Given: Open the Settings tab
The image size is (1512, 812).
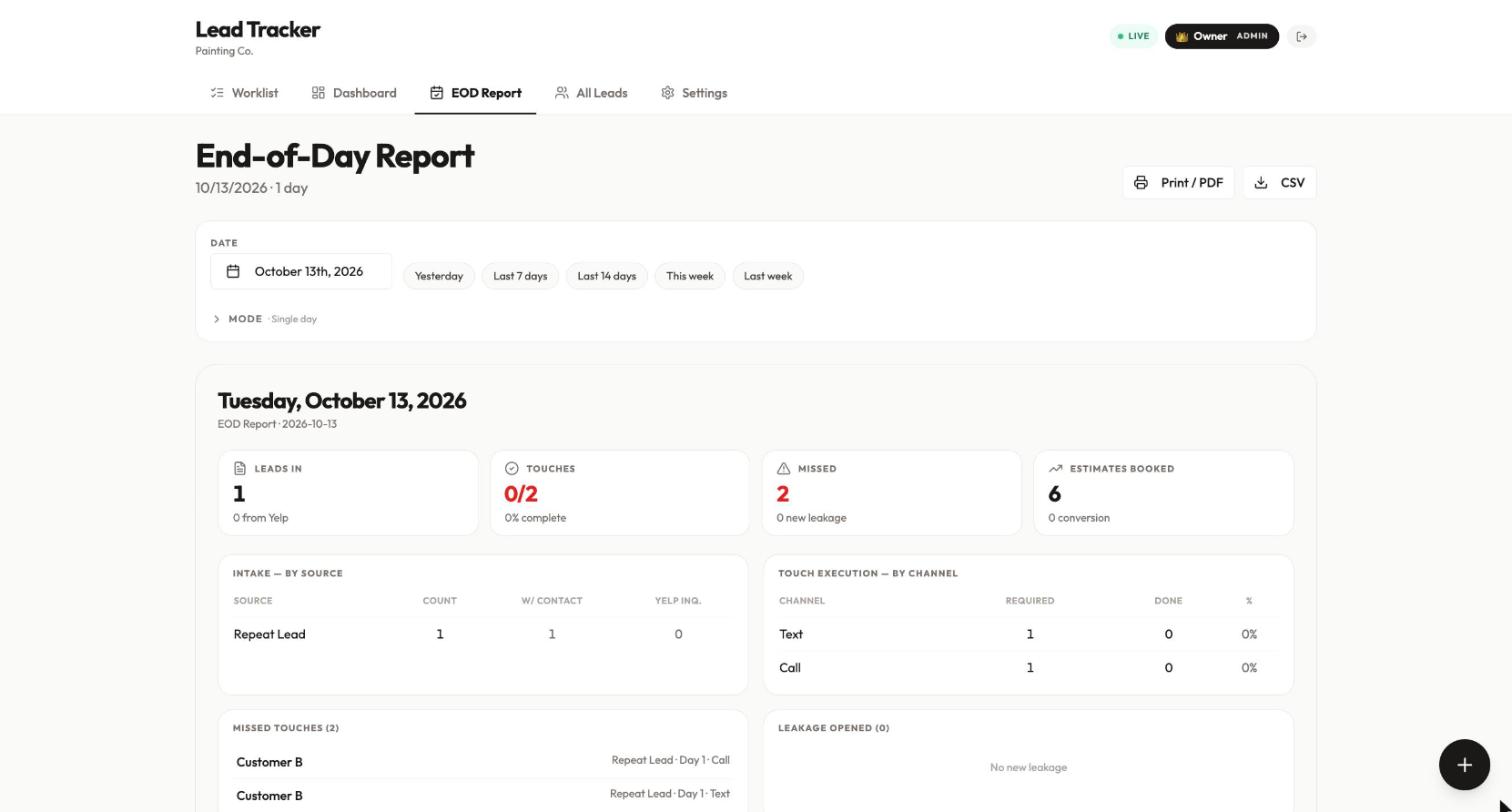Looking at the screenshot, I should [694, 93].
